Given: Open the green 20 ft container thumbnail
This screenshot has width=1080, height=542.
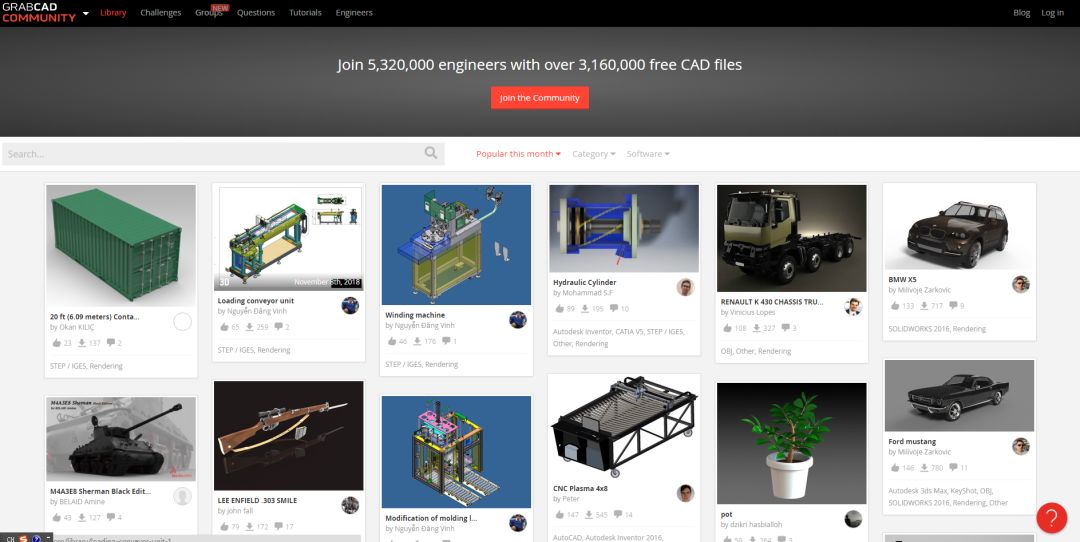Looking at the screenshot, I should point(121,244).
